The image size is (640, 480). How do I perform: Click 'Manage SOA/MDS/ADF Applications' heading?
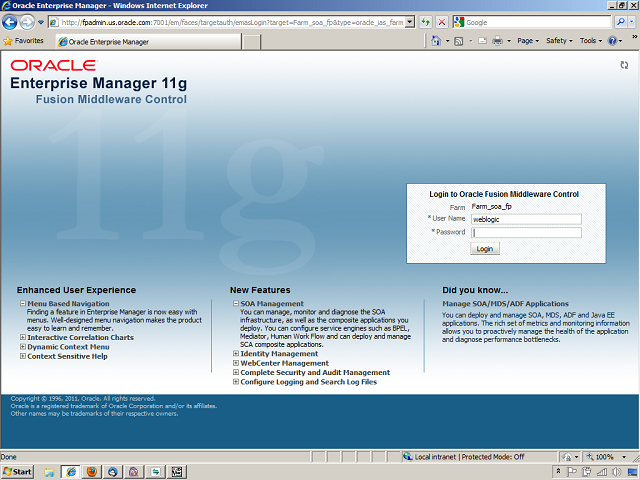tap(505, 304)
